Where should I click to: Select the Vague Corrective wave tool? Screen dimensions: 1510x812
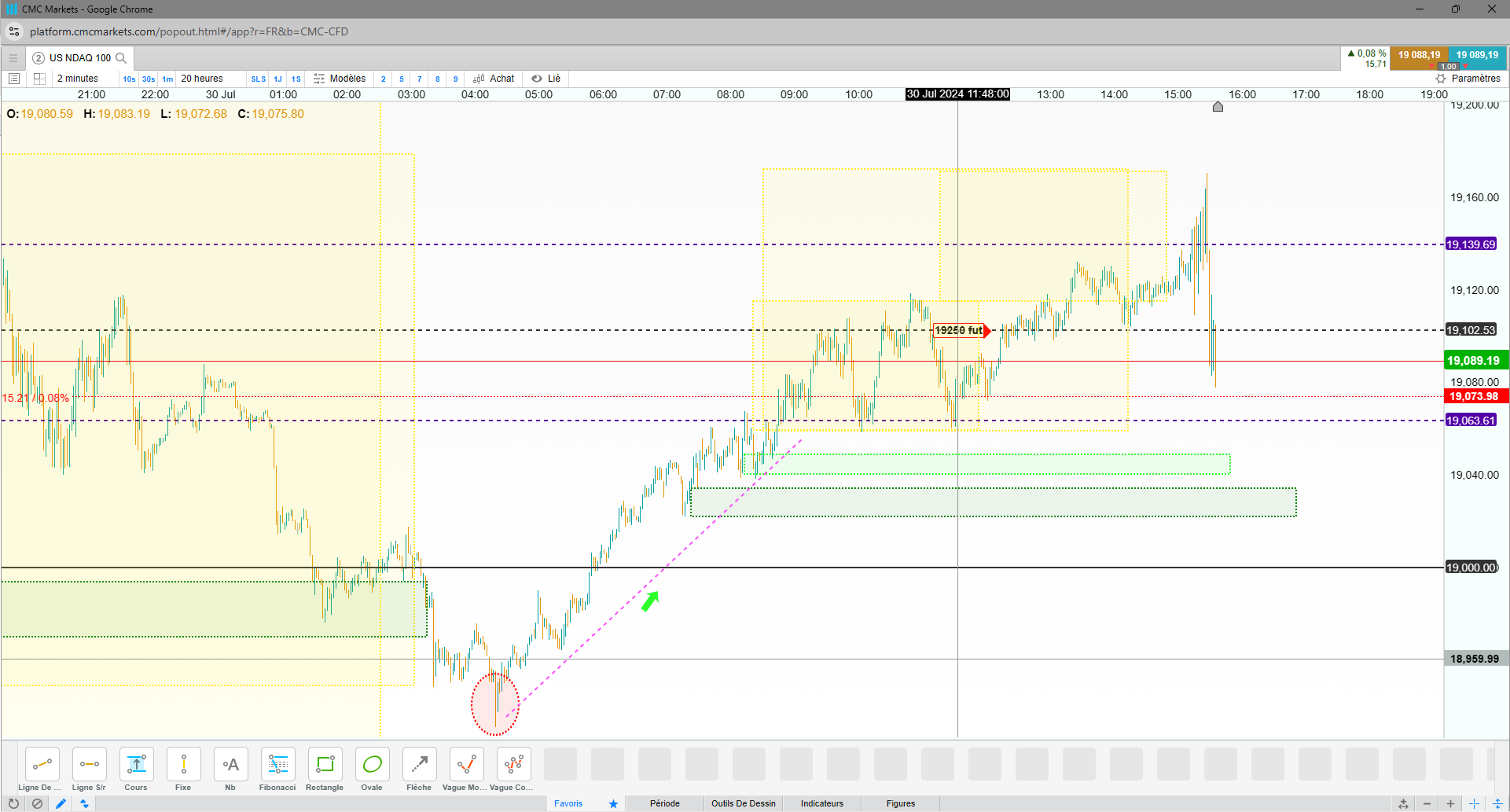[x=513, y=764]
